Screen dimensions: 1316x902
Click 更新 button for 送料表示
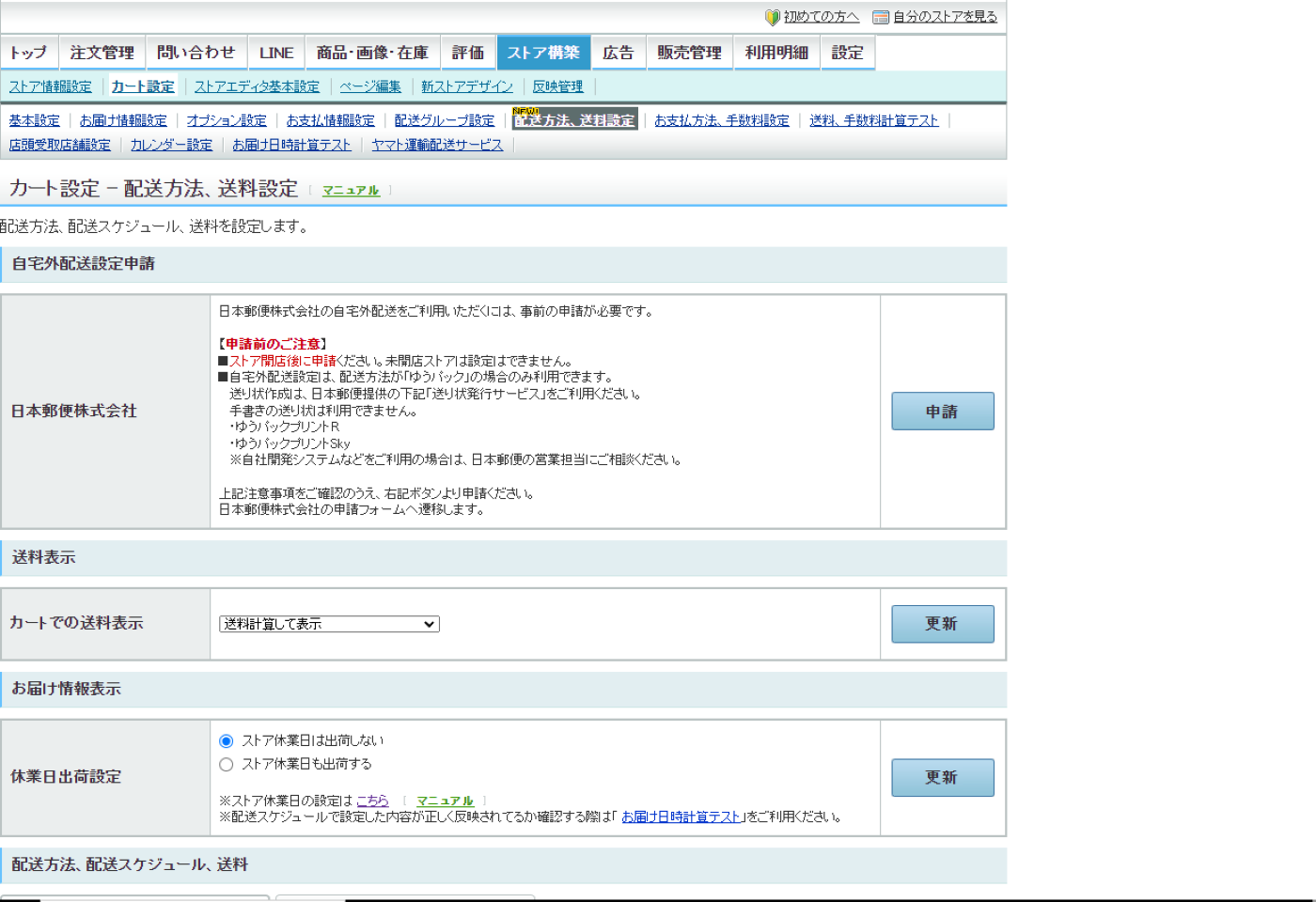(x=942, y=624)
